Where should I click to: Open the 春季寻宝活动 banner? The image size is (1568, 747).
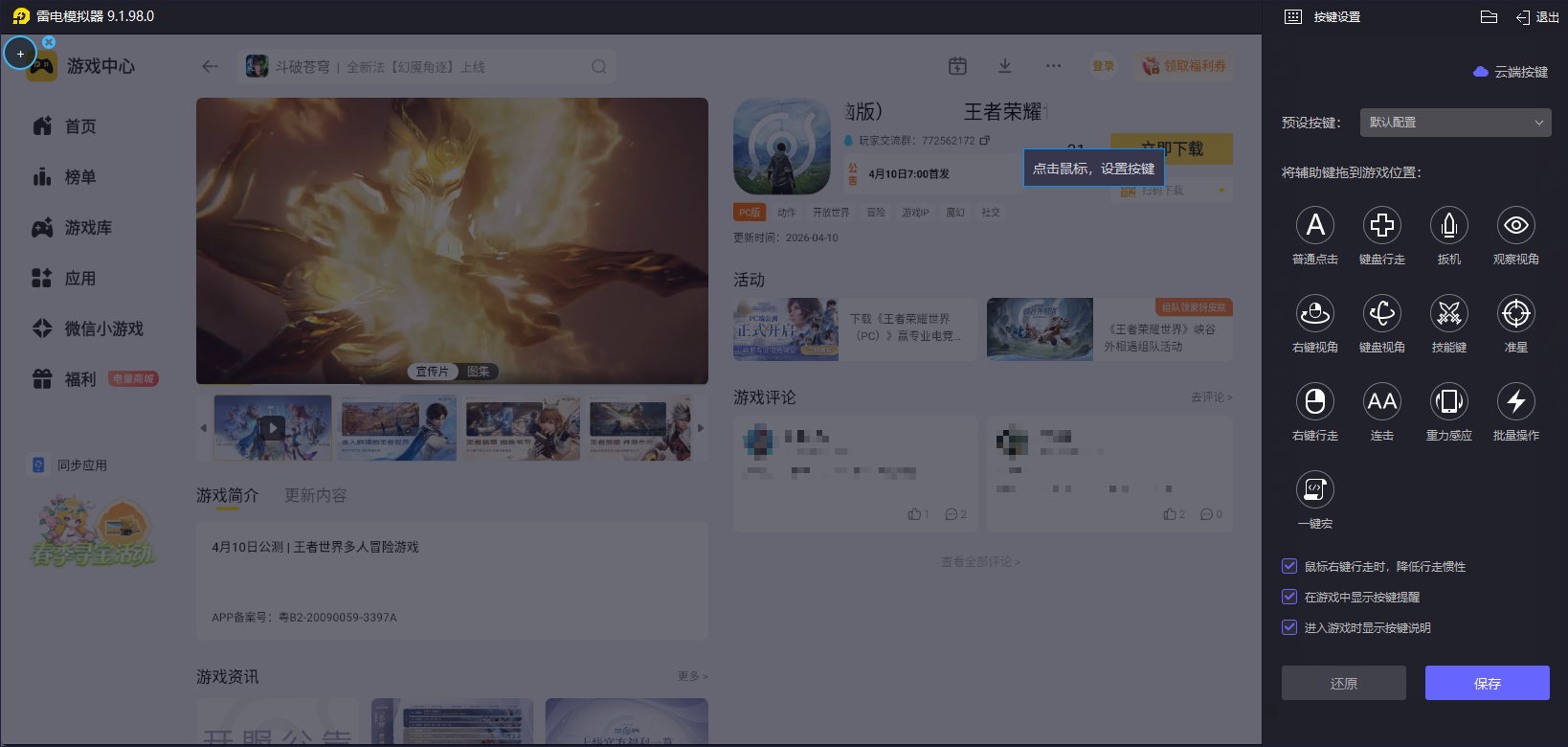[x=93, y=532]
